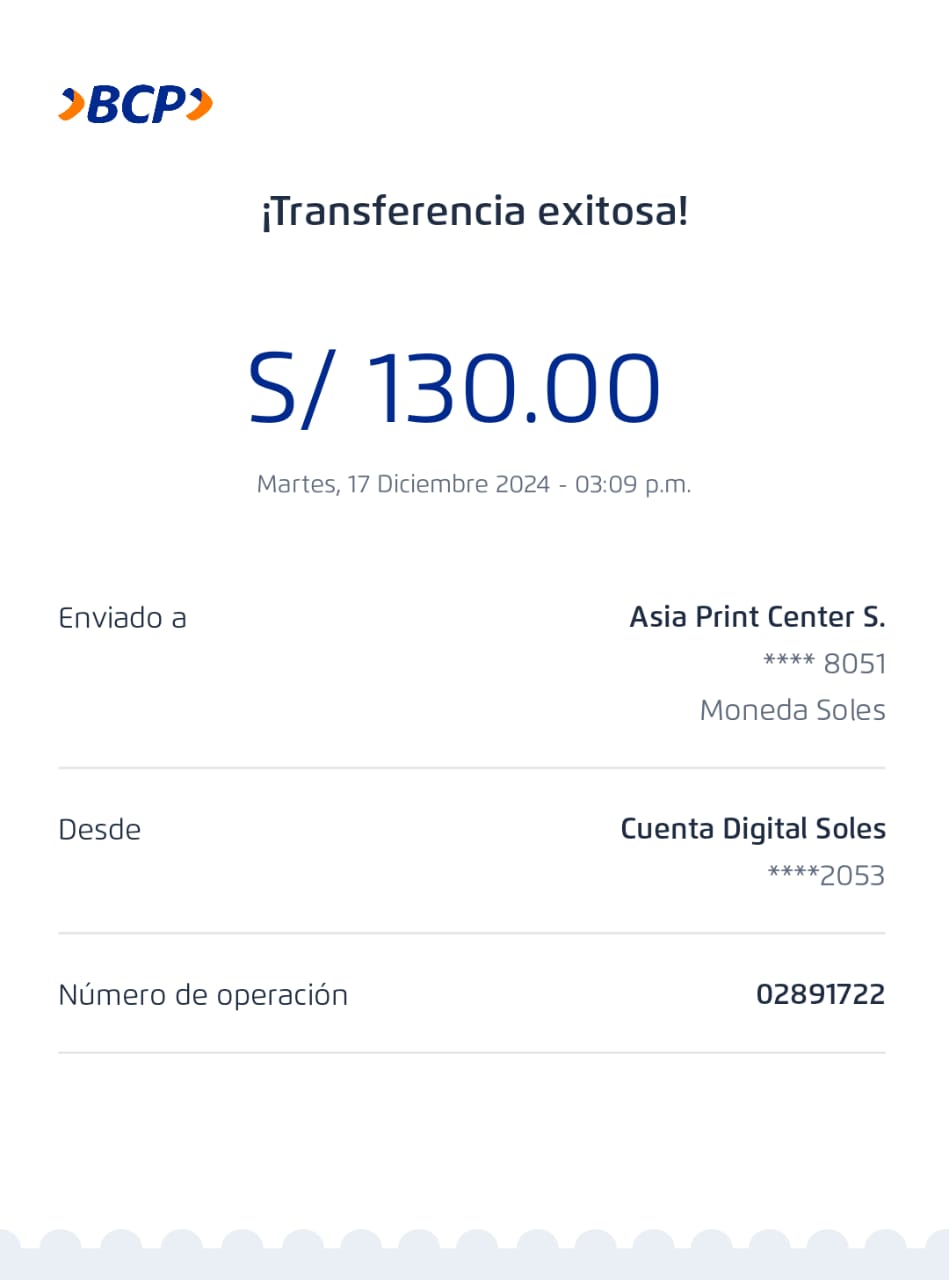Click the date Martes, 17 Diciembre 2024

tap(403, 484)
